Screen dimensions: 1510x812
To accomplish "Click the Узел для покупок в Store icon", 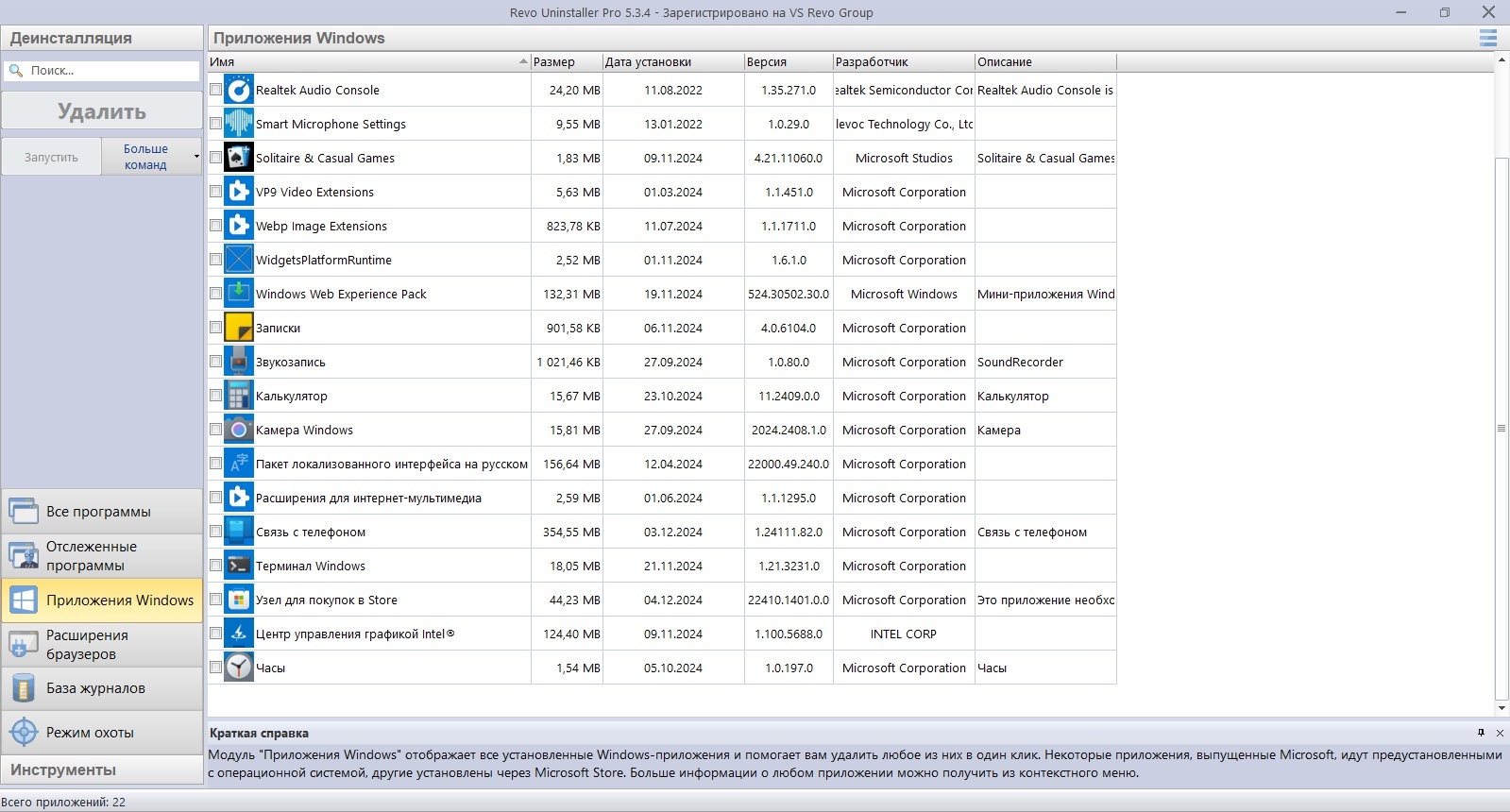I will (239, 600).
